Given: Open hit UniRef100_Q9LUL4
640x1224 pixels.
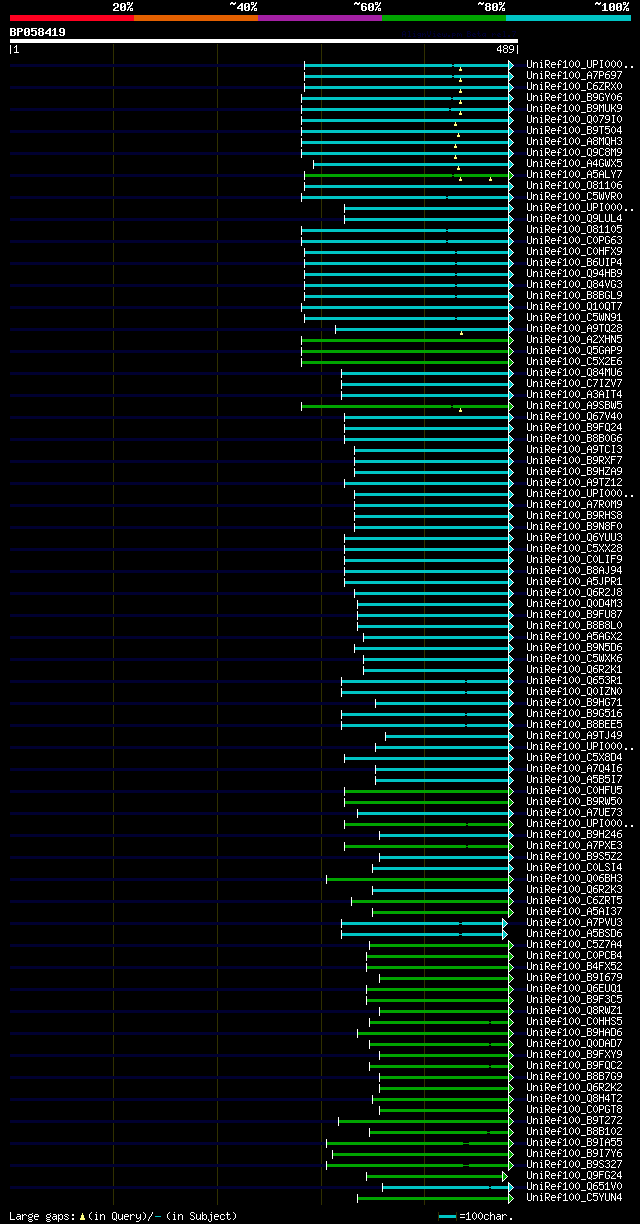Looking at the screenshot, I should click(574, 219).
